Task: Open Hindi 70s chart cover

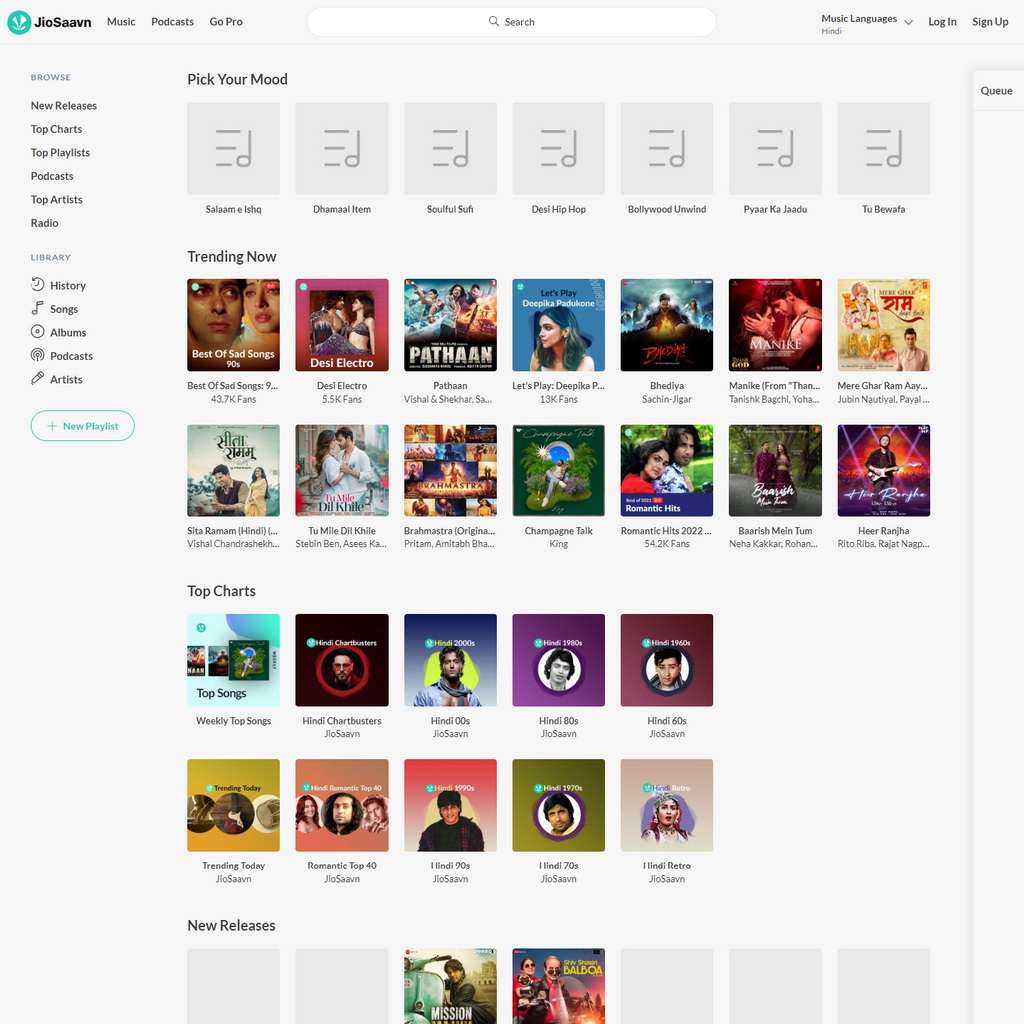Action: pos(558,805)
